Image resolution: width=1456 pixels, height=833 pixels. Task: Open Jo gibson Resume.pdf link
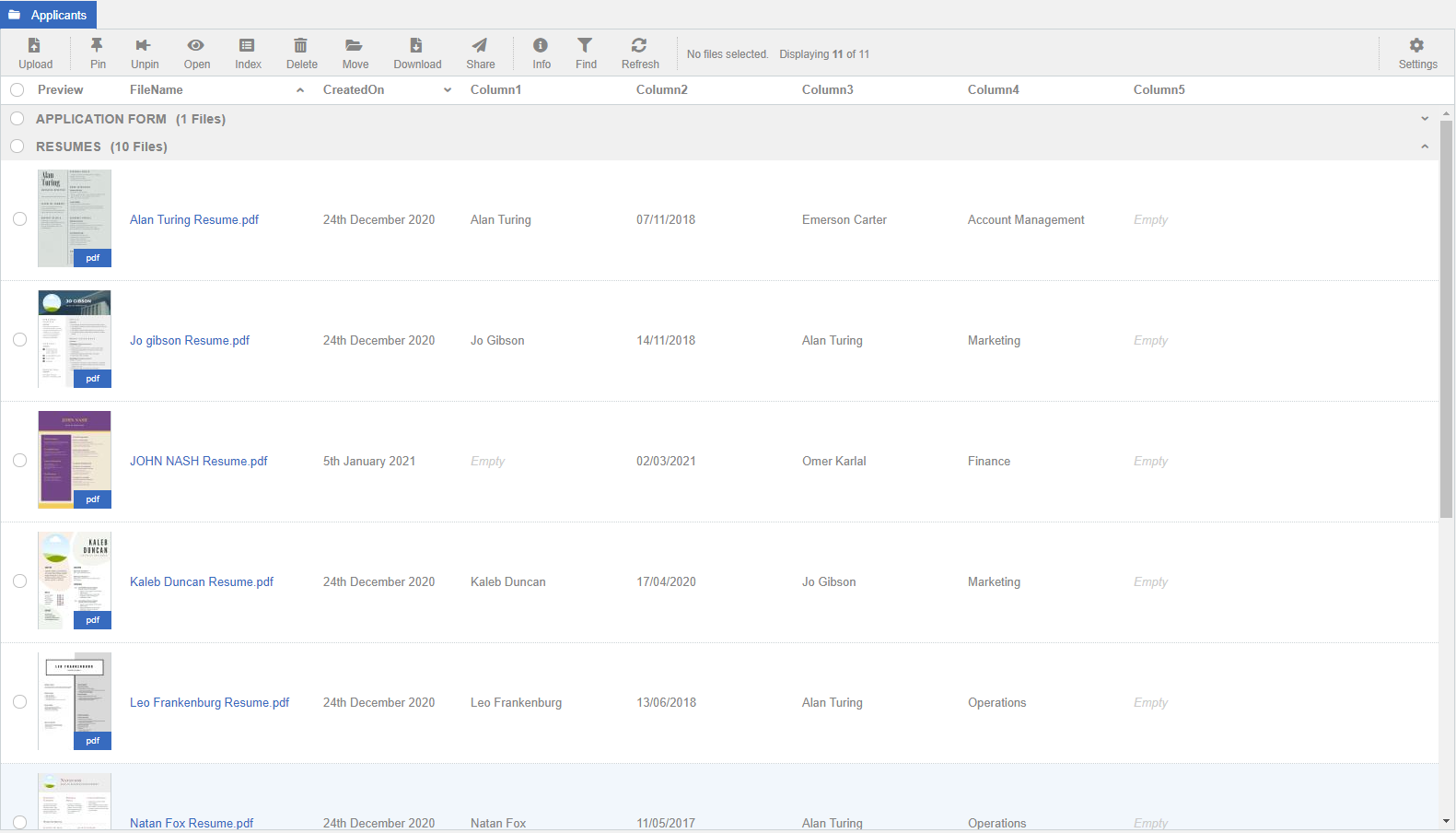point(190,340)
